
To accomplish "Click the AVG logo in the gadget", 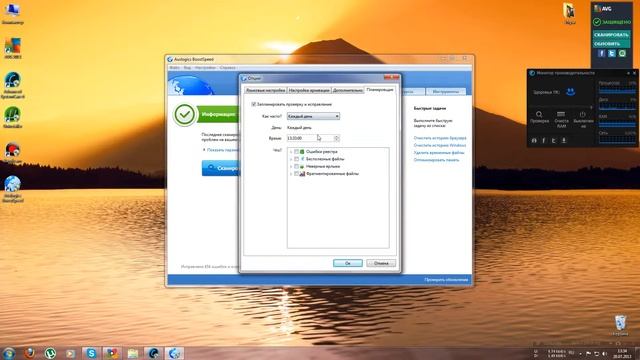I will pos(603,9).
